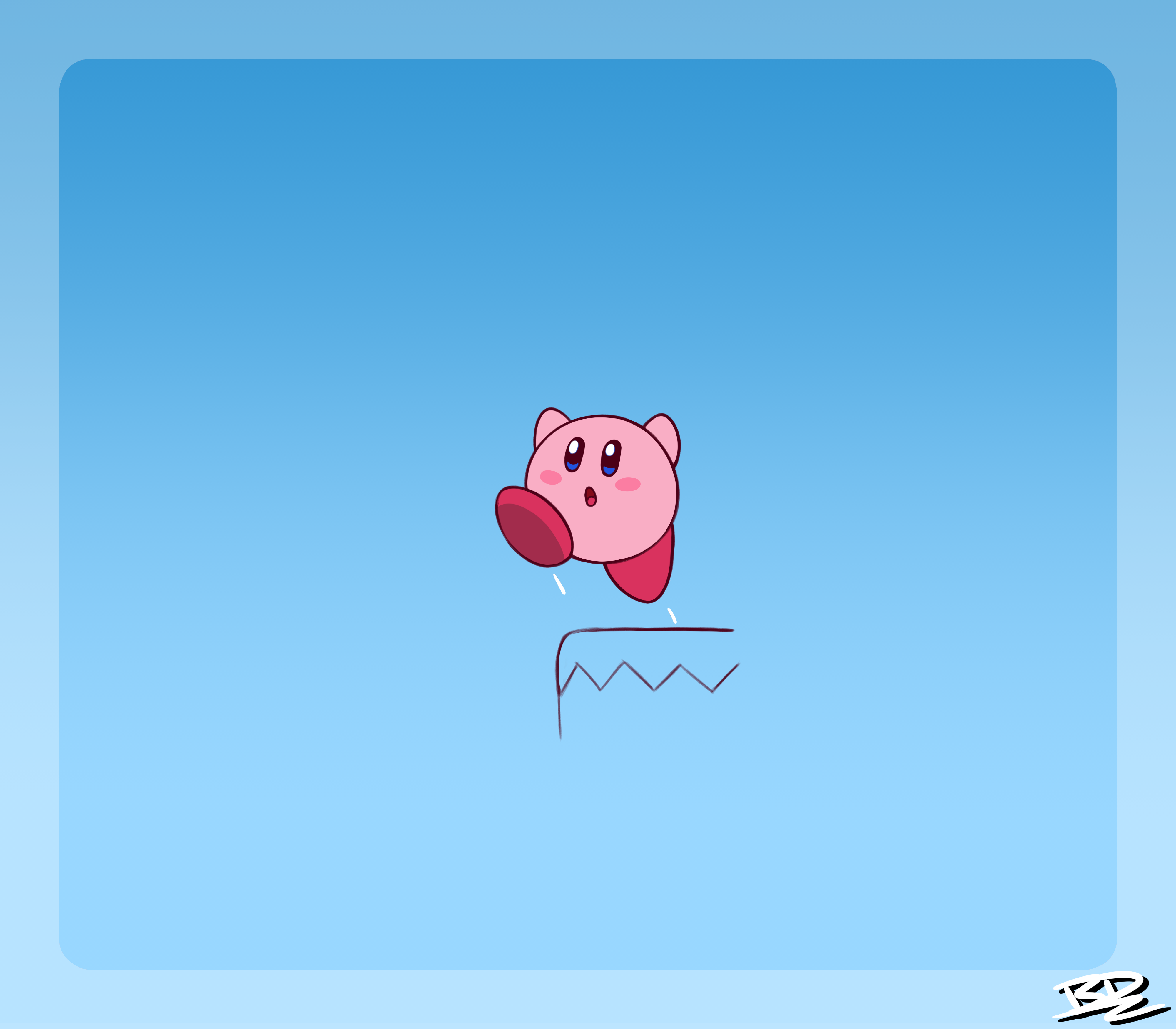Click the sketched zigzag ledge below Kirby
This screenshot has width=1176, height=1029.
point(647,684)
